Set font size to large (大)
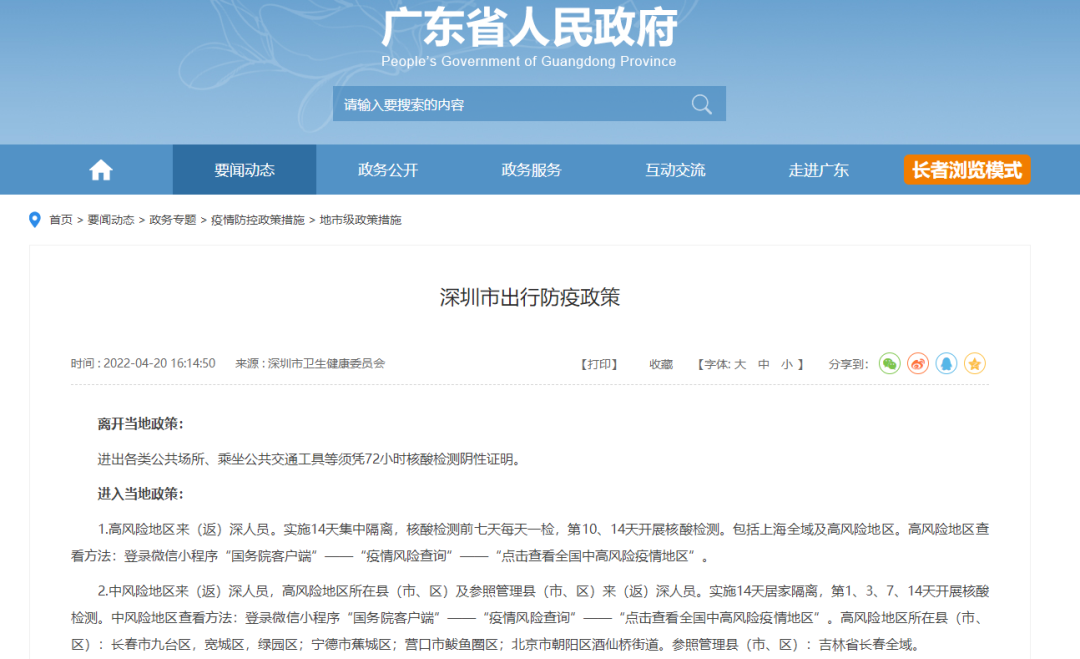This screenshot has height=659, width=1080. click(740, 364)
